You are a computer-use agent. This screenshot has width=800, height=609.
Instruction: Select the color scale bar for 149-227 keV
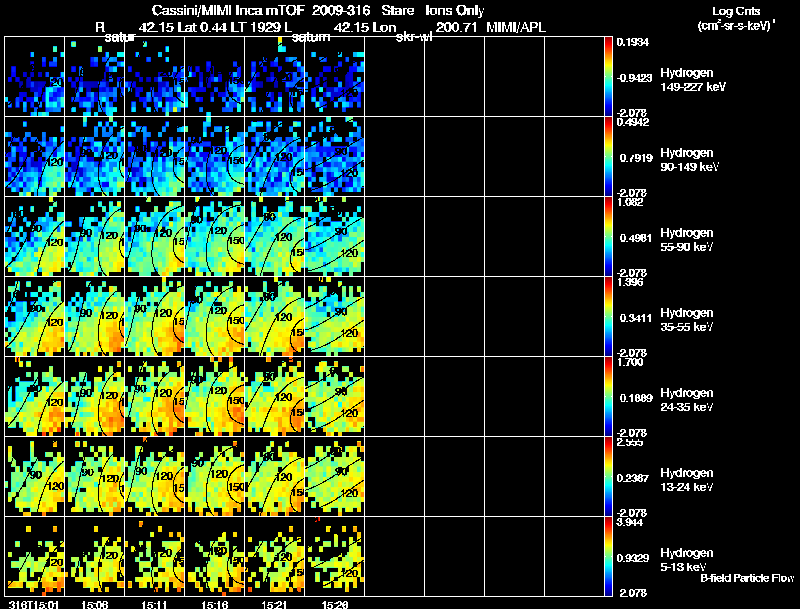pyautogui.click(x=608, y=77)
